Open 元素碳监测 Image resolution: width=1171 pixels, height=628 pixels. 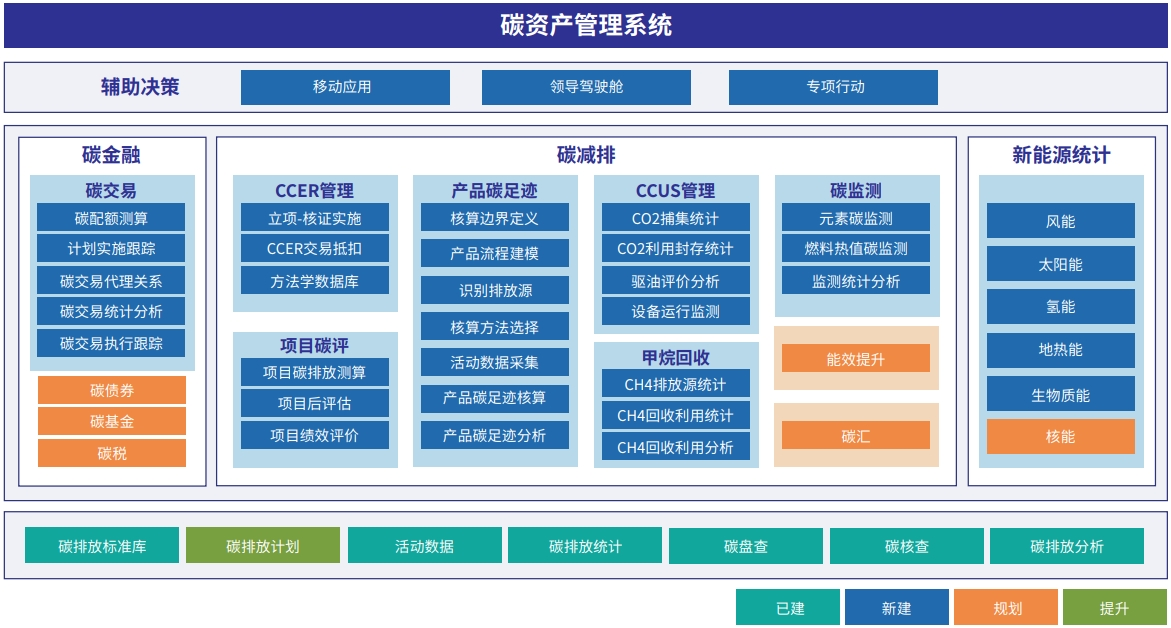click(x=856, y=218)
